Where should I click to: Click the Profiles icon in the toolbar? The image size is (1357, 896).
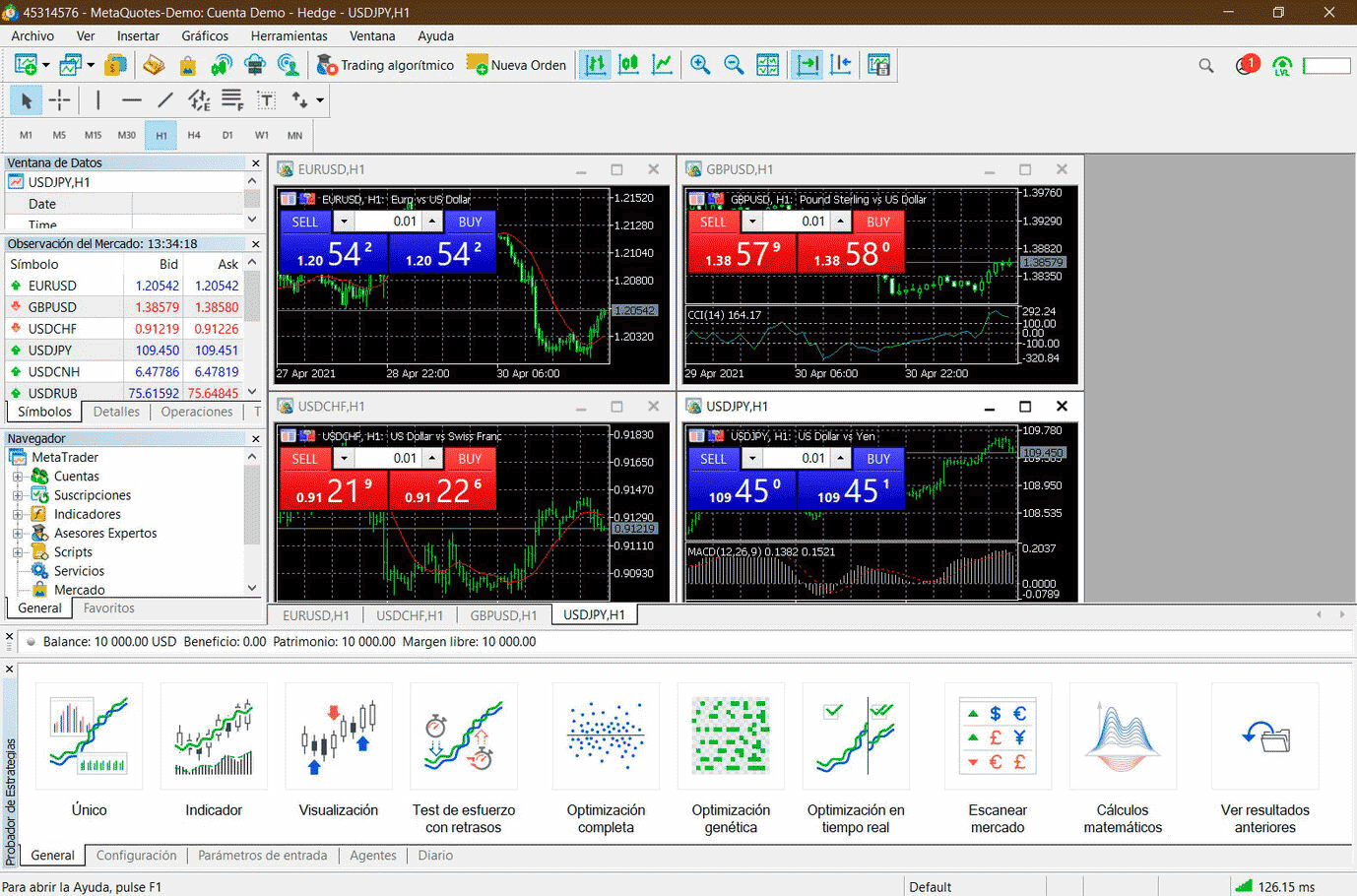69,65
